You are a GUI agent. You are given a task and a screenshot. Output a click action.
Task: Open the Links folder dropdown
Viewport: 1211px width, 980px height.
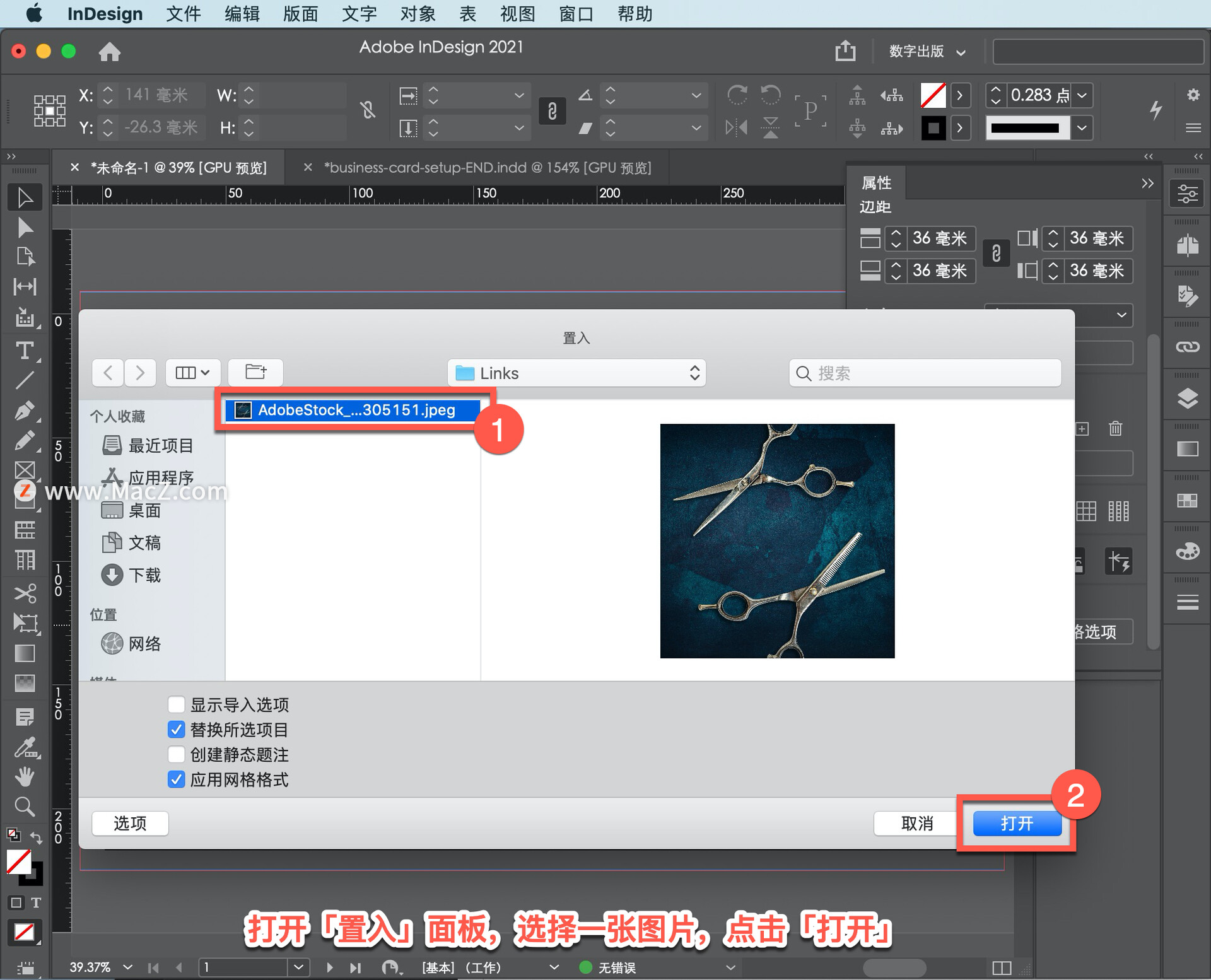(576, 373)
